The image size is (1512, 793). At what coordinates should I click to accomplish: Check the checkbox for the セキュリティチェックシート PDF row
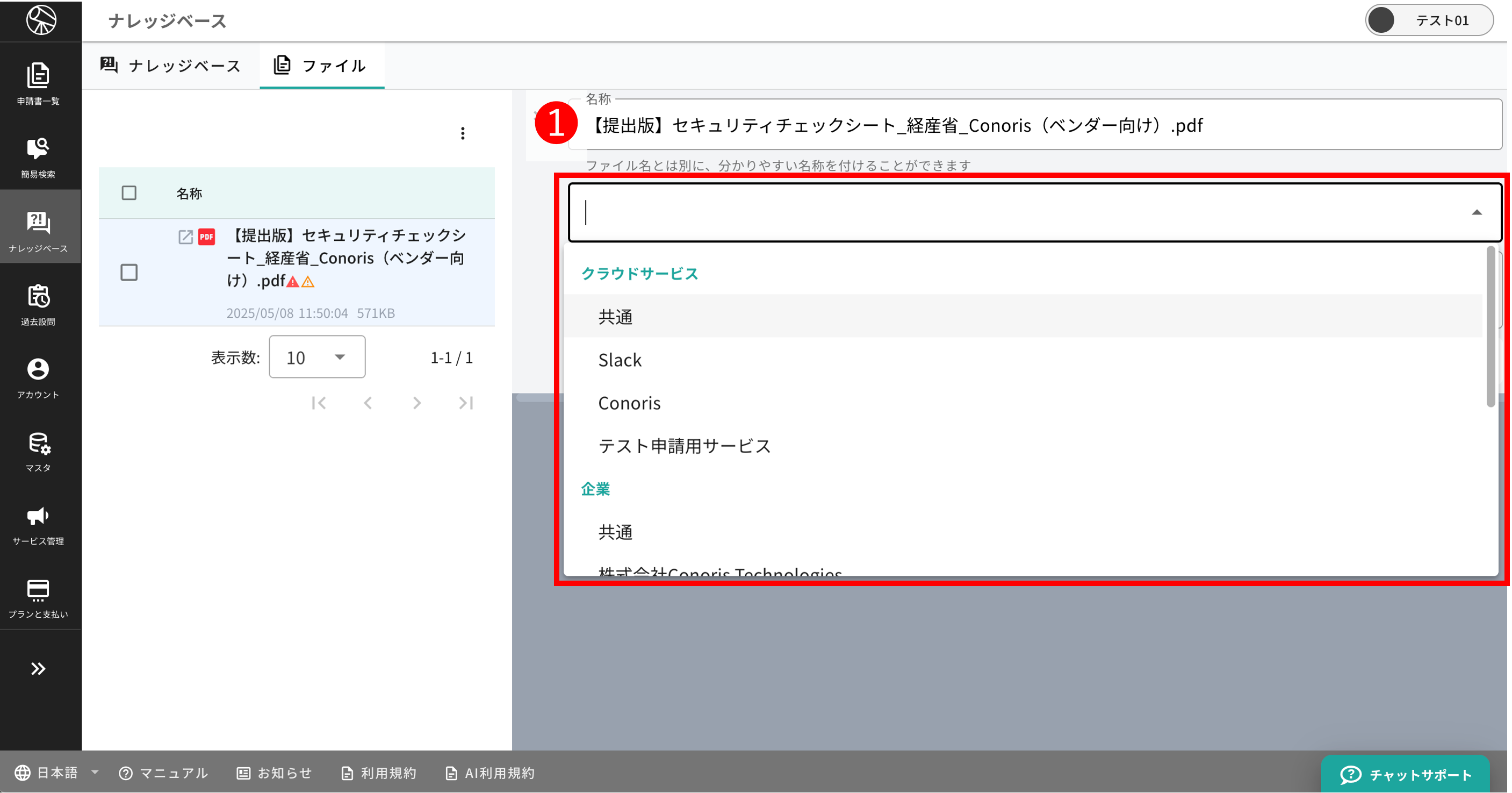coord(128,272)
